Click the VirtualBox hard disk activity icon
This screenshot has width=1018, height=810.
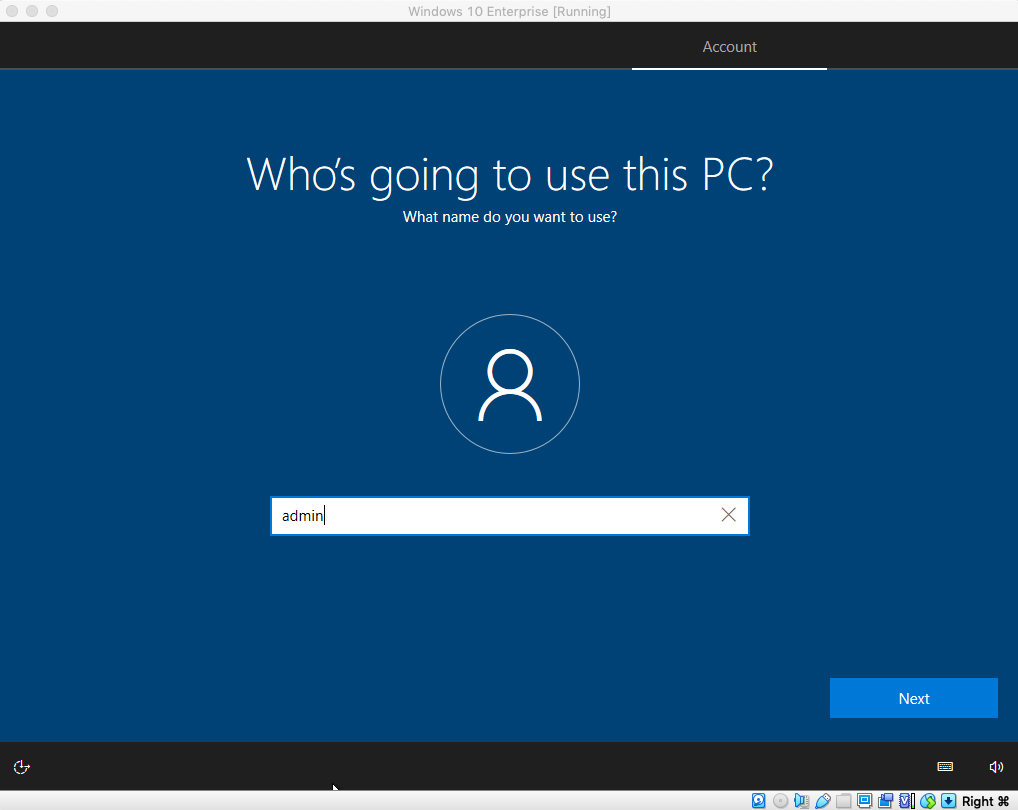759,801
